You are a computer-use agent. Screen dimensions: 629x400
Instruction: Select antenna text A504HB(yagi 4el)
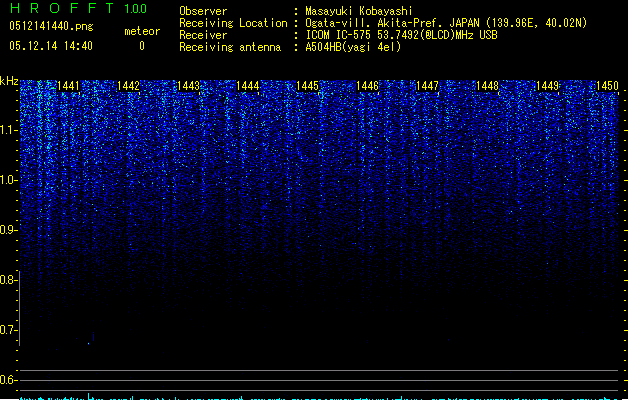pyautogui.click(x=353, y=47)
